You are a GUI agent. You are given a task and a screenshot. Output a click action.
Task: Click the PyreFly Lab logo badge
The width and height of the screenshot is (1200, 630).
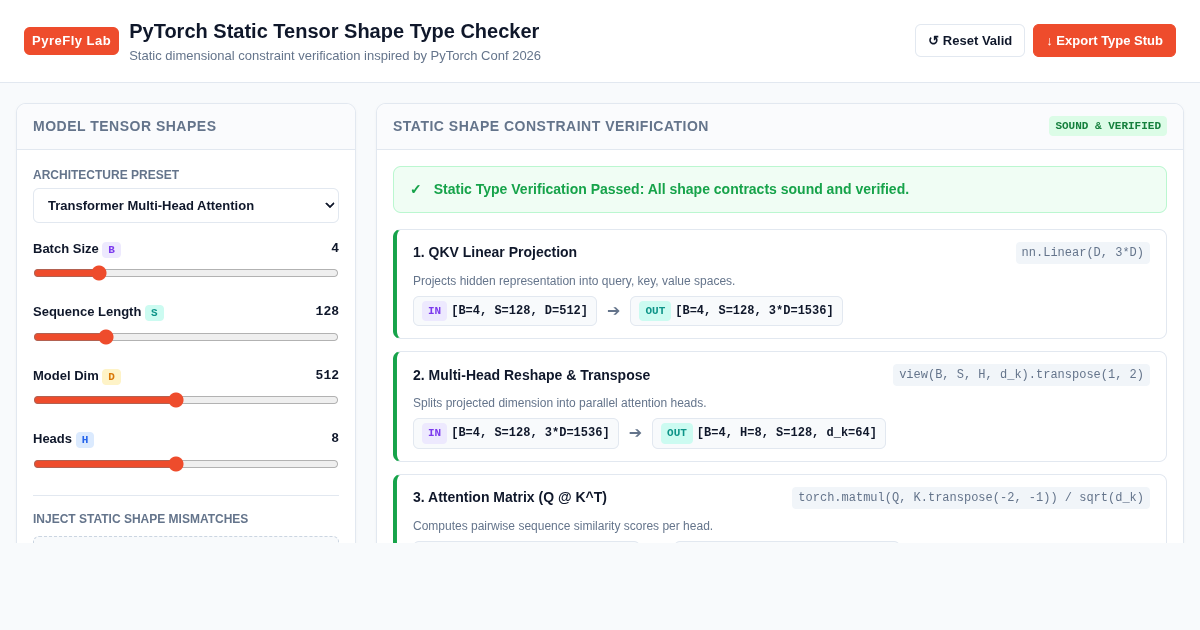71,41
